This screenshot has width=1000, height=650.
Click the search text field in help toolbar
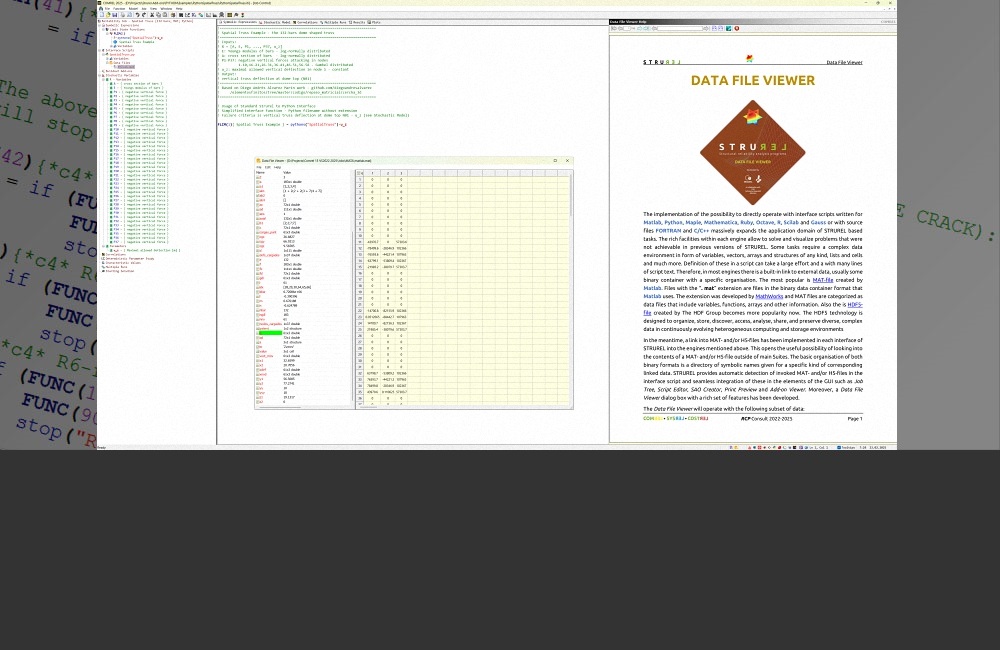pos(680,28)
